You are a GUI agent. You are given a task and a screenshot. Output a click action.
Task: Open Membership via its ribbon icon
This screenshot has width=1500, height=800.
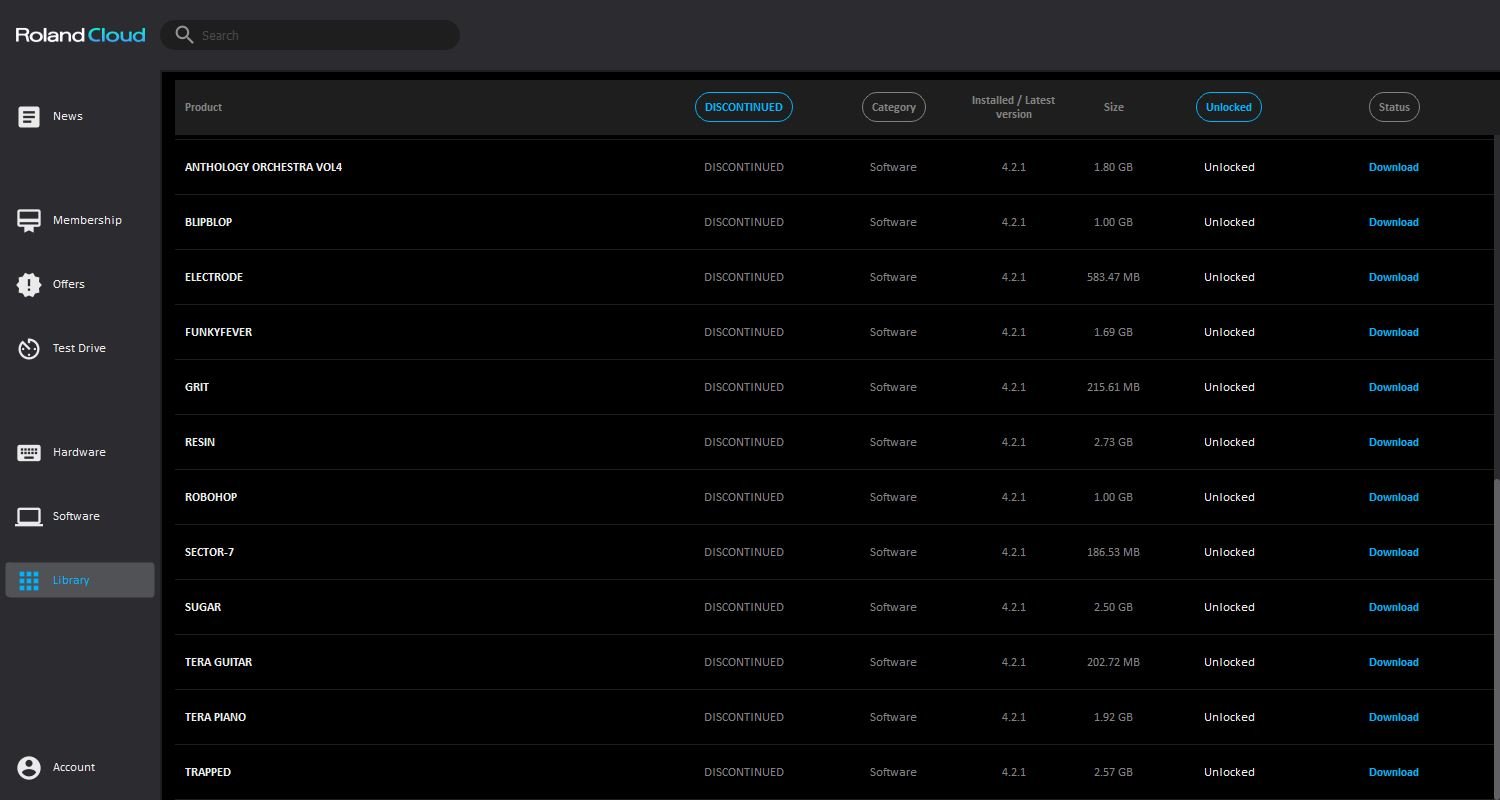click(29, 221)
